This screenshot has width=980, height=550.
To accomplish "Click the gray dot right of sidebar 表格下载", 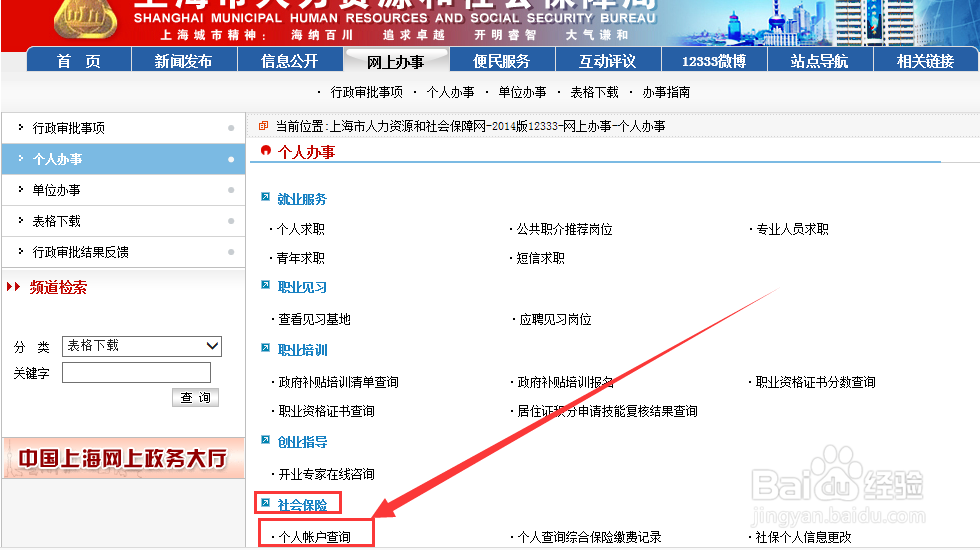I will tap(231, 221).
